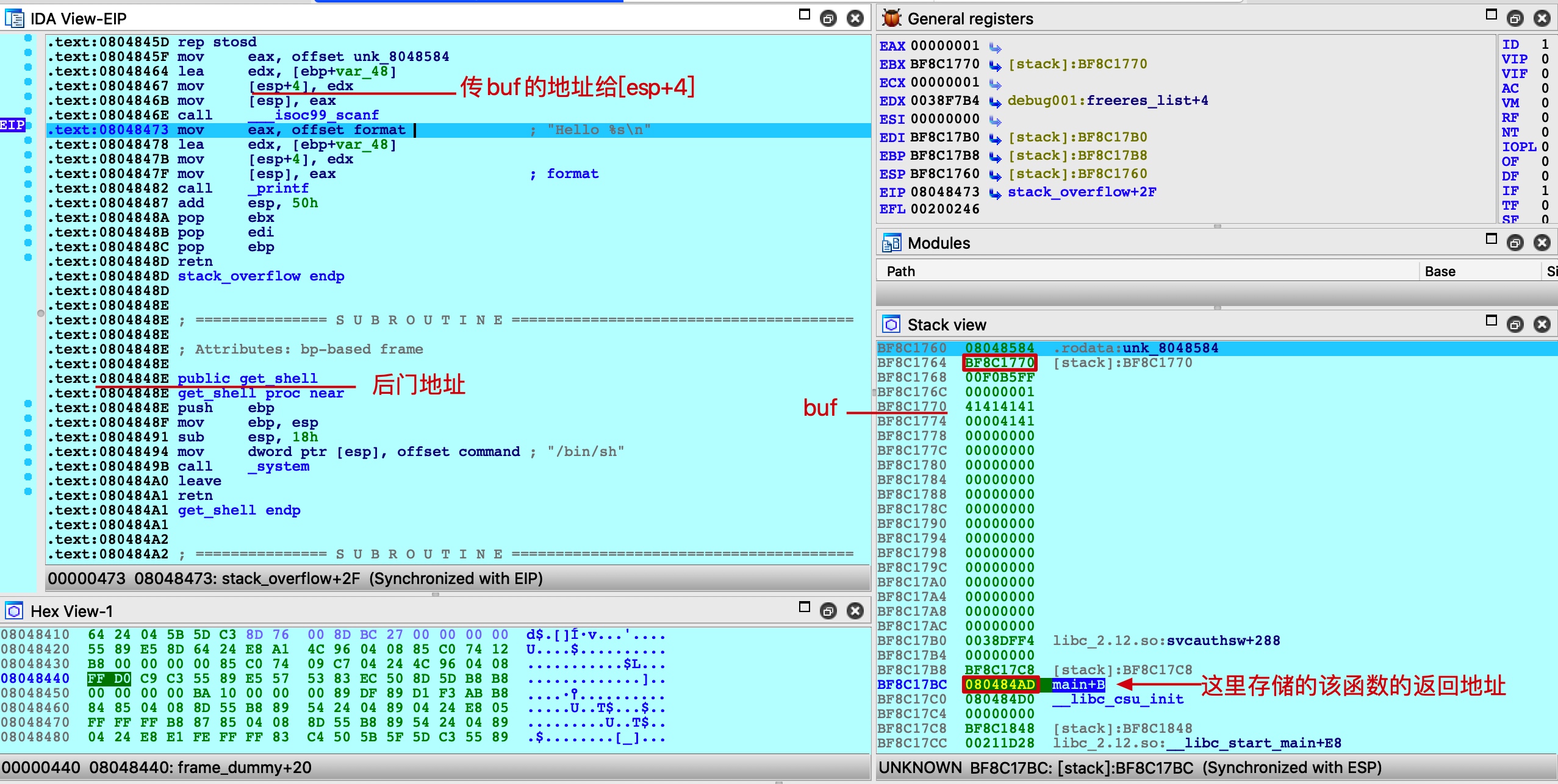Click the IDA View-EIP panel icon
The width and height of the screenshot is (1558, 784).
pyautogui.click(x=13, y=18)
